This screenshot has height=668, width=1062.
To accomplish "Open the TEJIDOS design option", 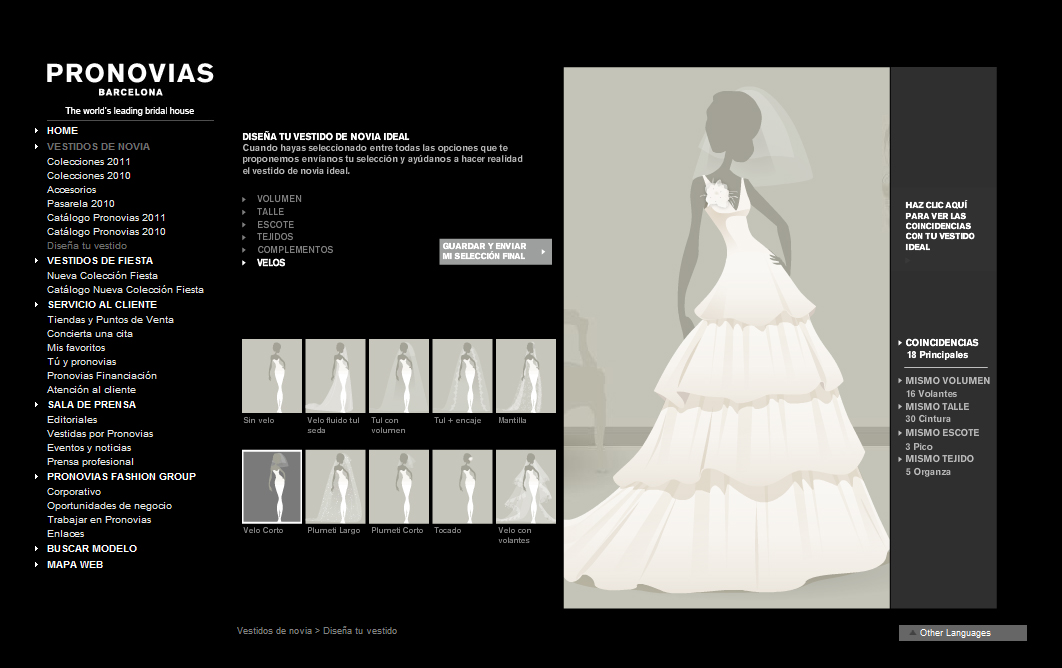I will pyautogui.click(x=275, y=236).
